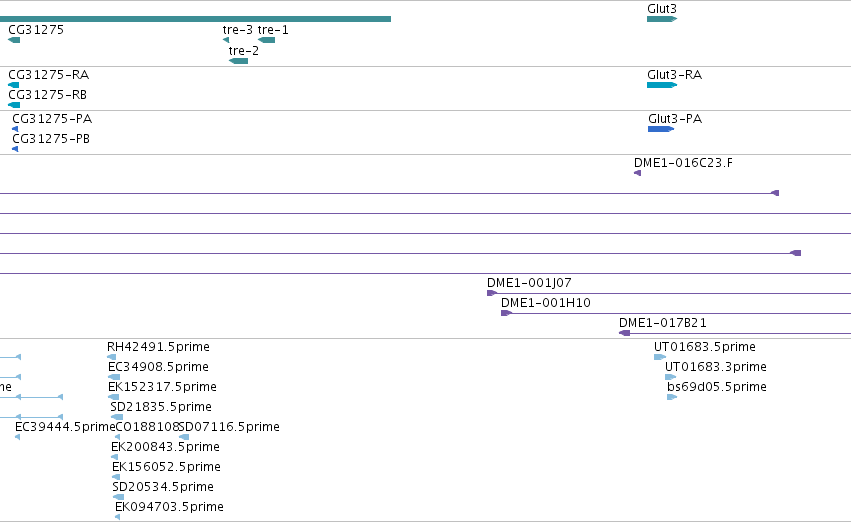851x522 pixels.
Task: Select the SD07116.5prime EST glyph
Action: point(185,437)
